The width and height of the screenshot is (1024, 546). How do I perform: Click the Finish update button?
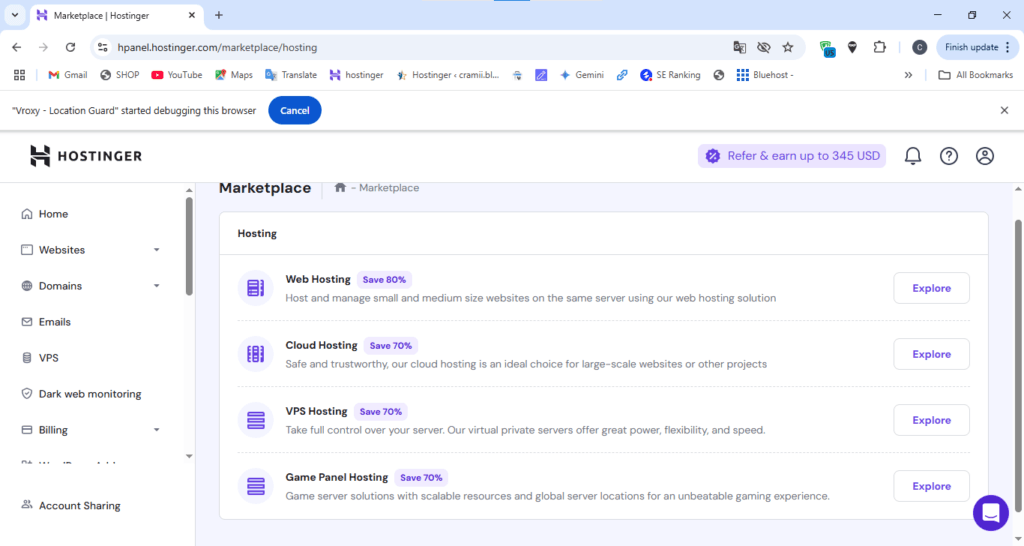[x=977, y=47]
